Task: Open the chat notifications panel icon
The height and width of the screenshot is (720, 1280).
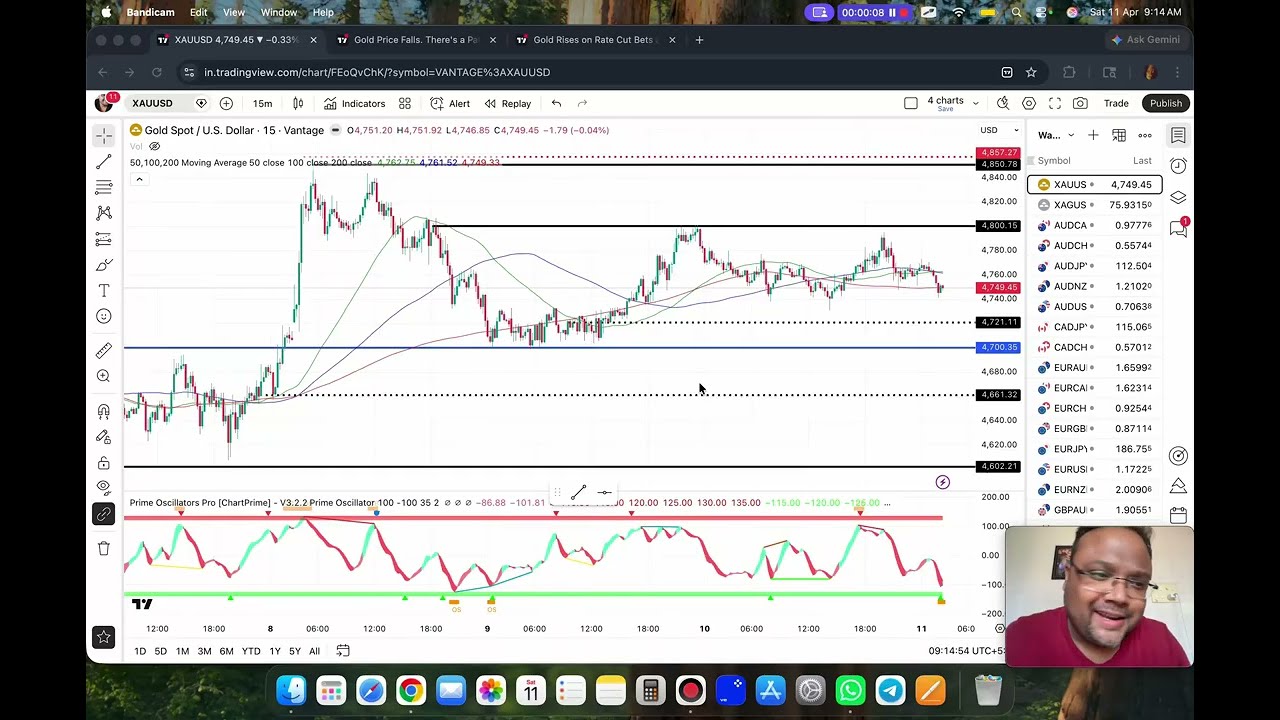Action: point(1178,229)
